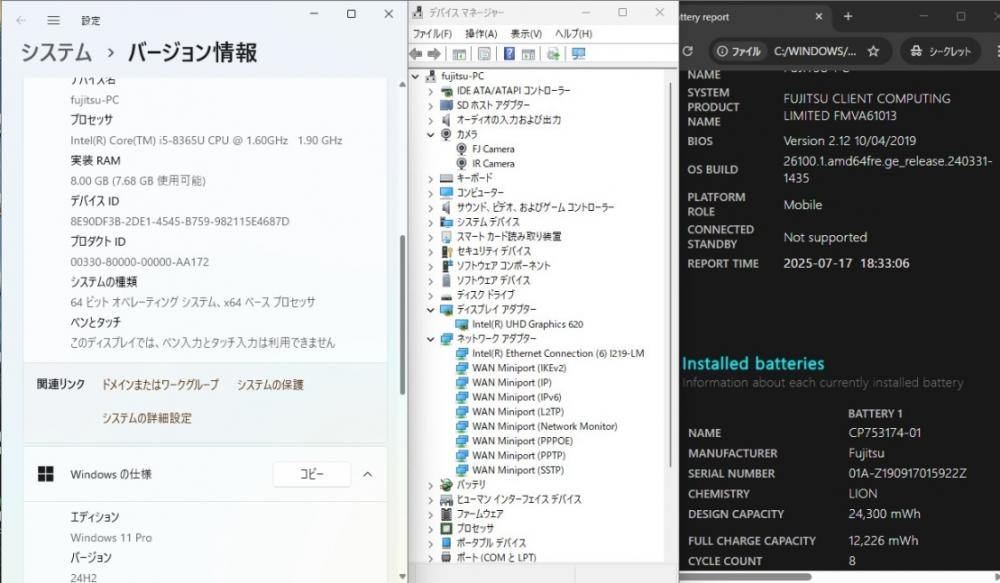Open the Settings hamburger navigation menu
The width and height of the screenshot is (1000, 583).
tap(54, 20)
